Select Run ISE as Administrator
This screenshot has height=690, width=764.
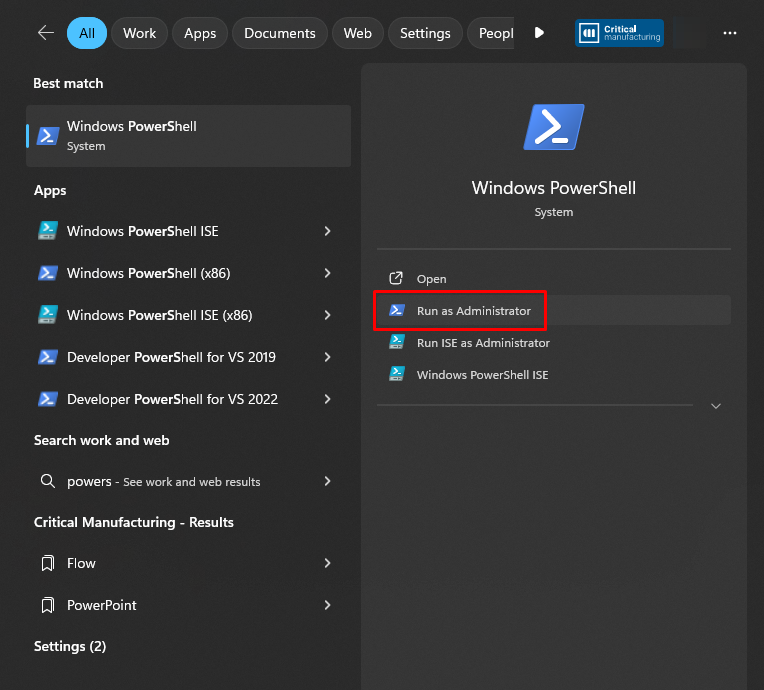483,343
